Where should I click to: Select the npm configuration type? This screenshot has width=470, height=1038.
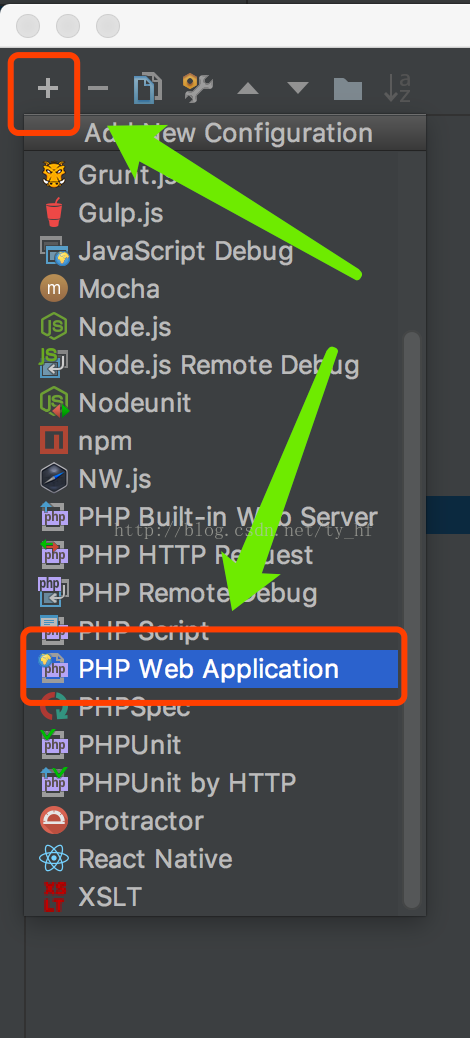tap(213, 442)
